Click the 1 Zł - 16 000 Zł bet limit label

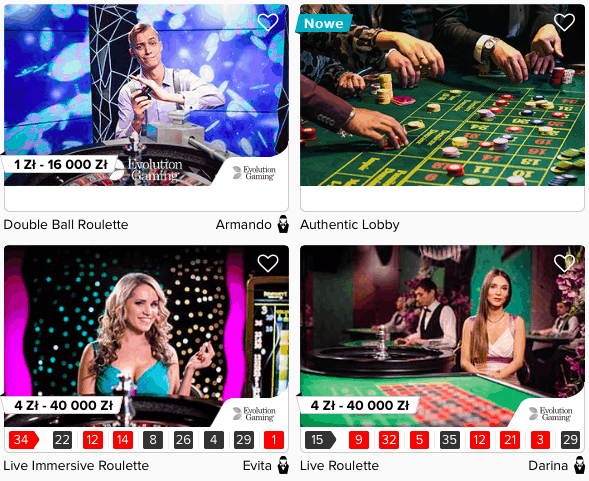61,164
